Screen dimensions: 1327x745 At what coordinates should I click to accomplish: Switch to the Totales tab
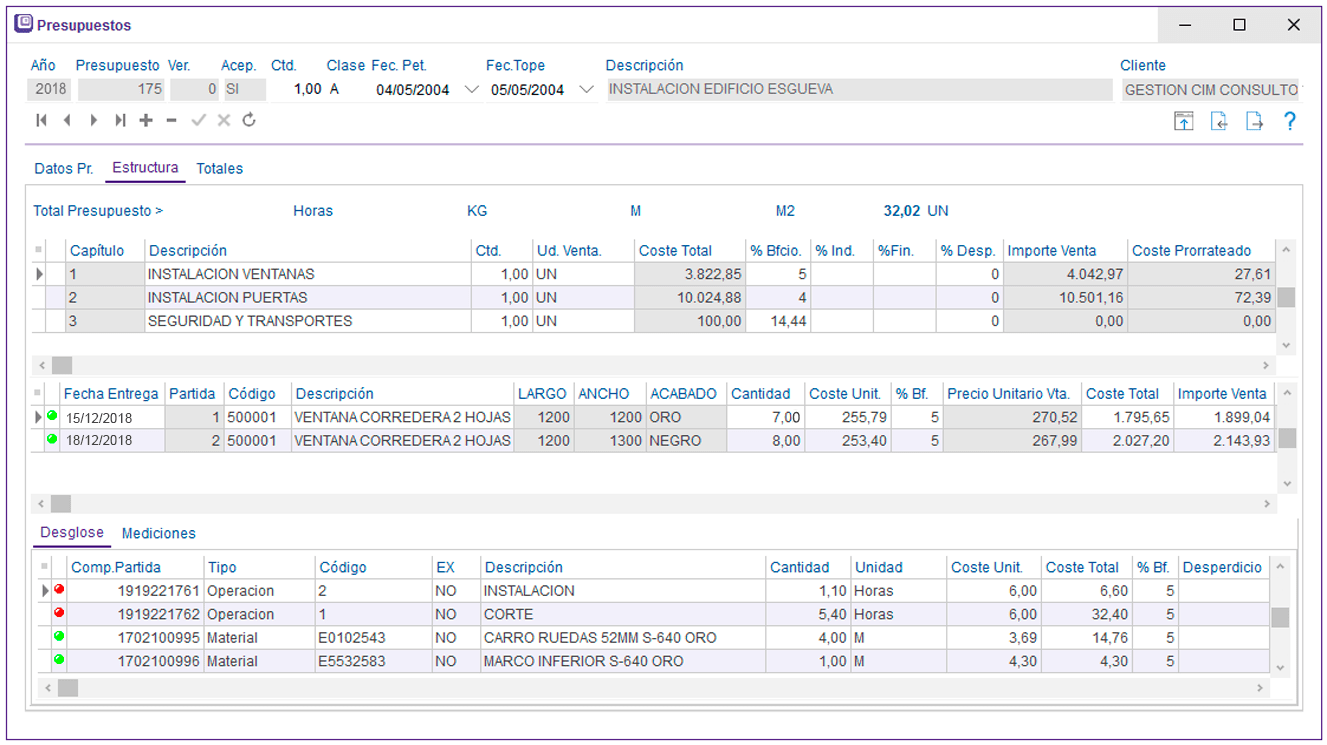219,168
